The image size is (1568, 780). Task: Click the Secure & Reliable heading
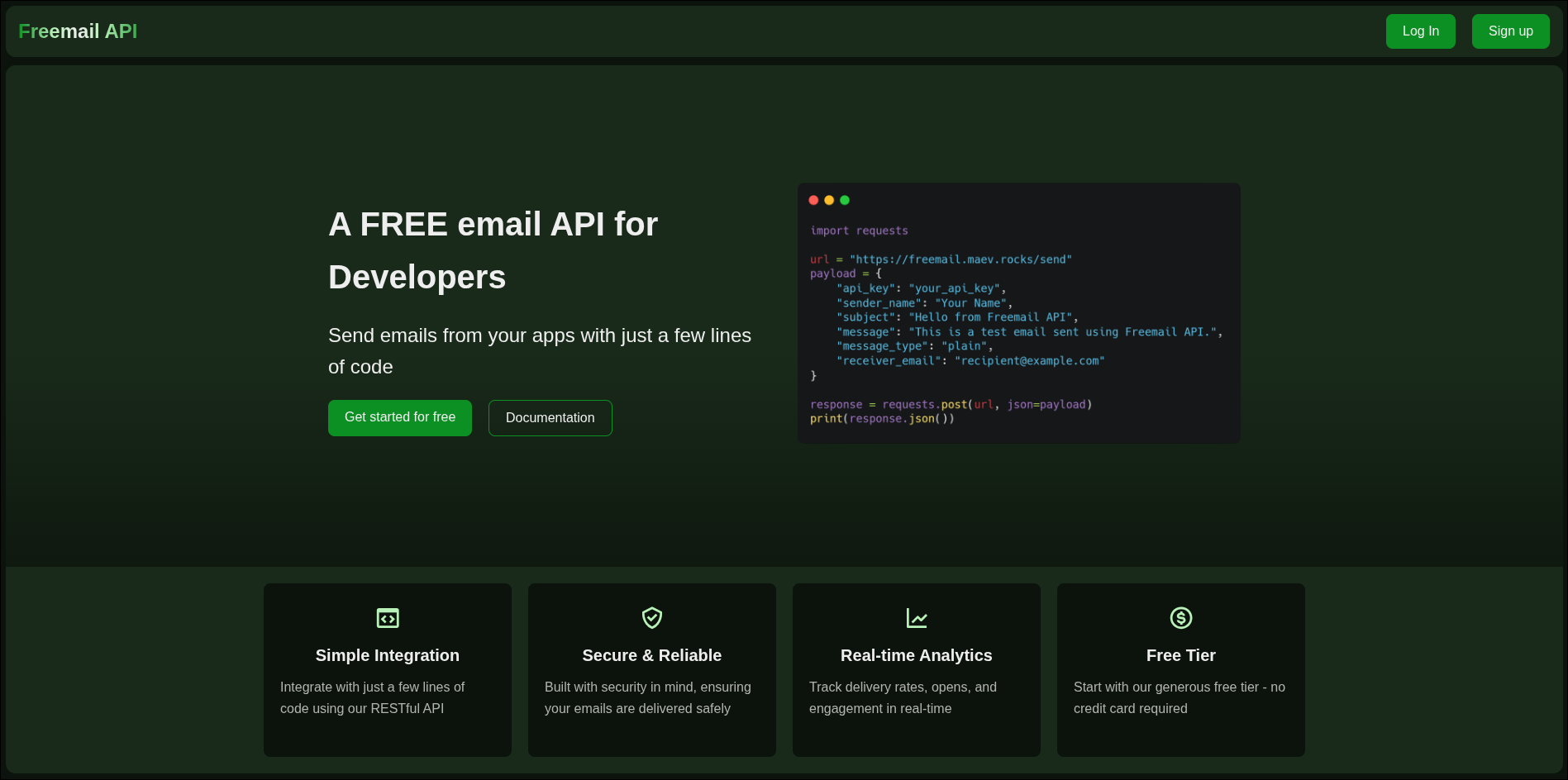(652, 655)
